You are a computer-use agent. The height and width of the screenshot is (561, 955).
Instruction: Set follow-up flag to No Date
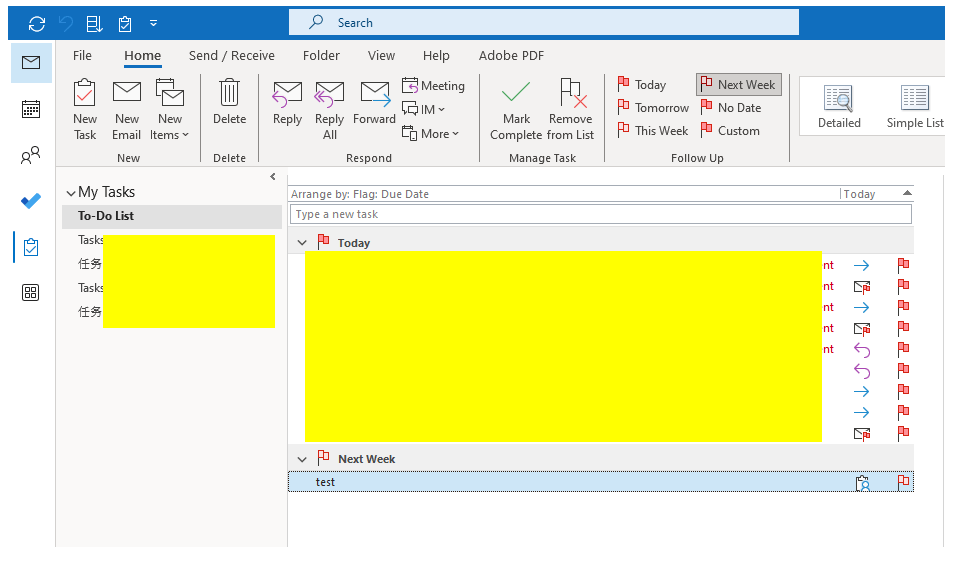pos(731,108)
